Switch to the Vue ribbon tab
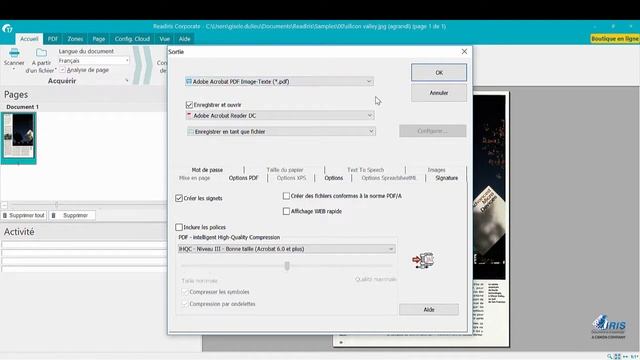Image resolution: width=640 pixels, height=360 pixels. [x=164, y=39]
